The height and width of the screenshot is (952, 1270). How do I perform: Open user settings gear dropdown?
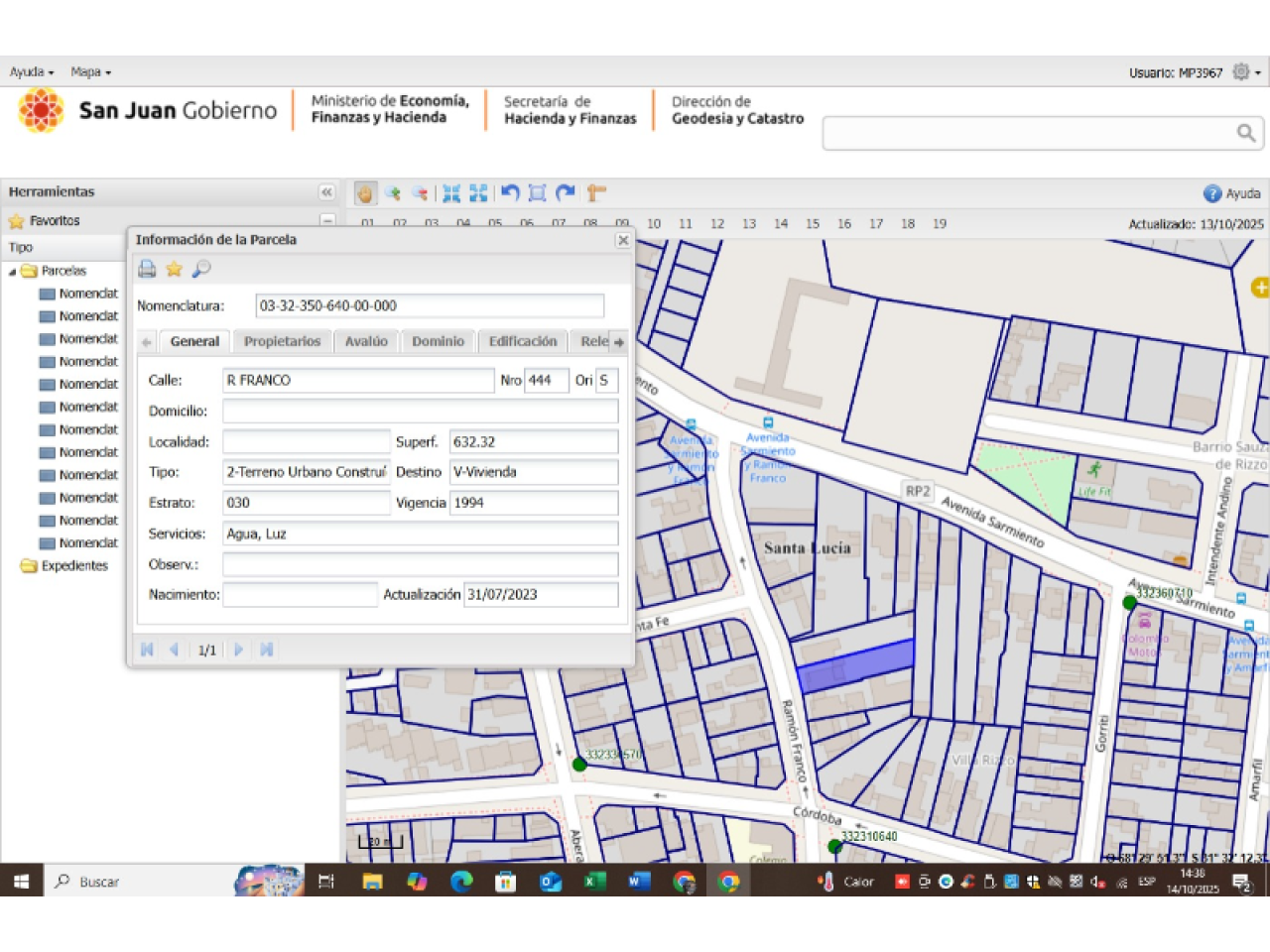tap(1245, 72)
